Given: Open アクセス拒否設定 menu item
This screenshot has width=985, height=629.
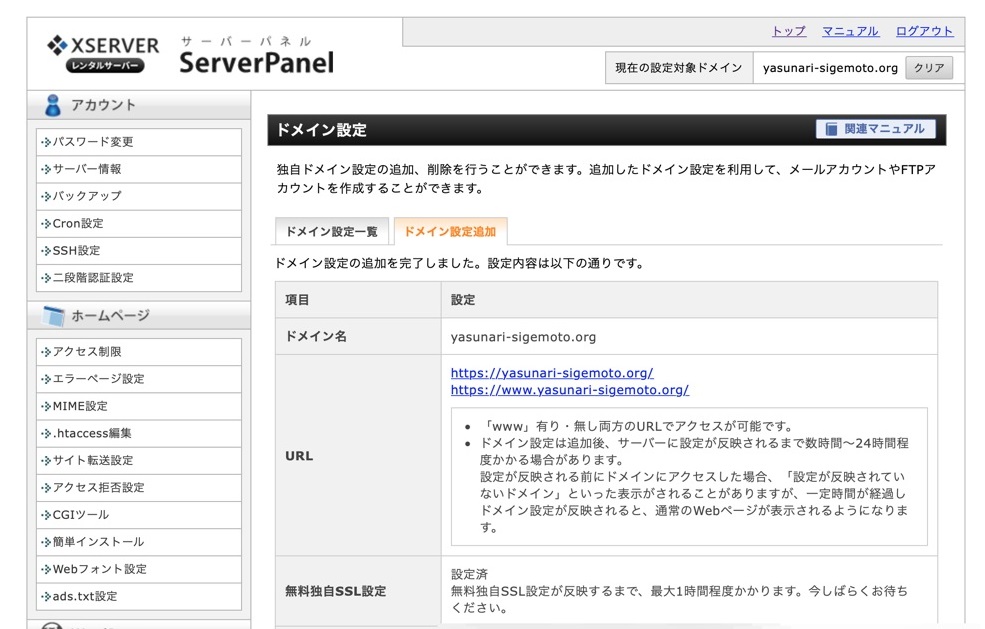Looking at the screenshot, I should [139, 487].
